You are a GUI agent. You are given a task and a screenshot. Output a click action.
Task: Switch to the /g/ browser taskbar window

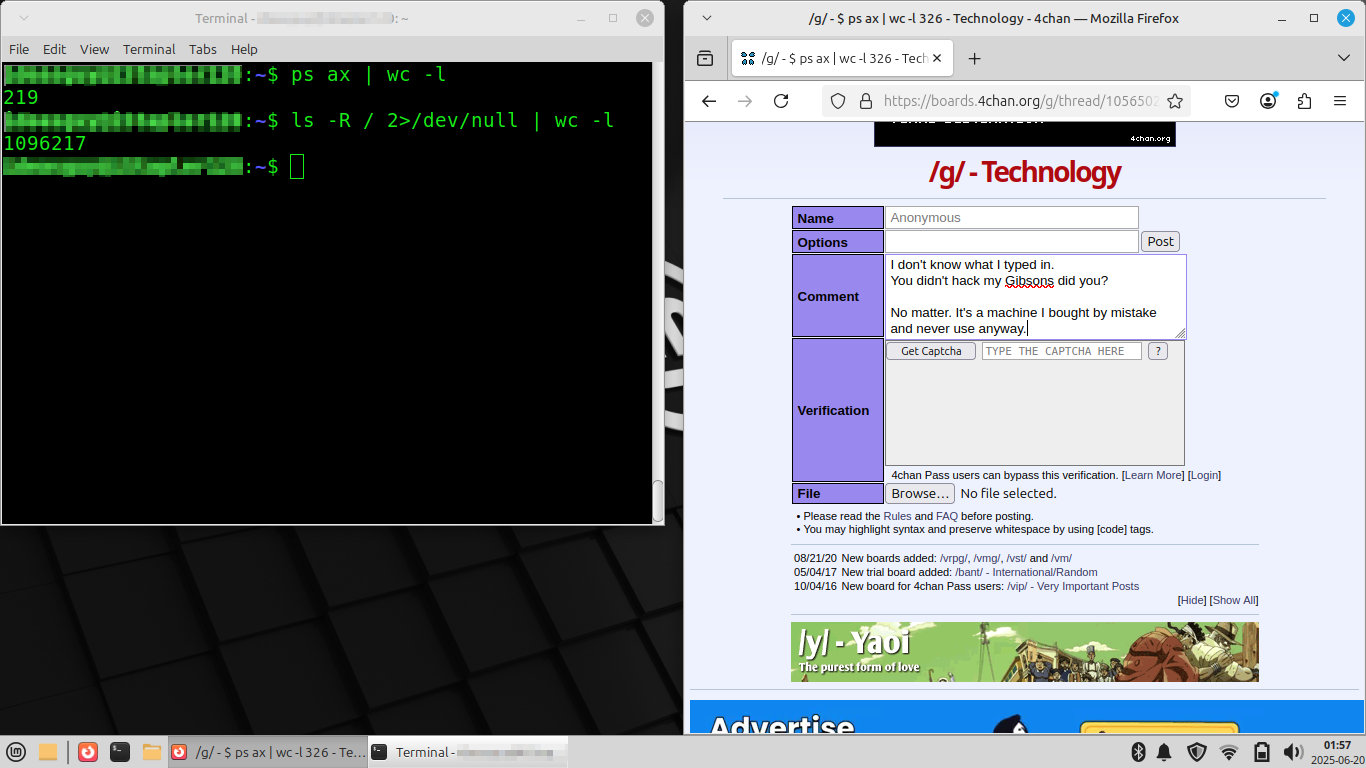[x=267, y=752]
